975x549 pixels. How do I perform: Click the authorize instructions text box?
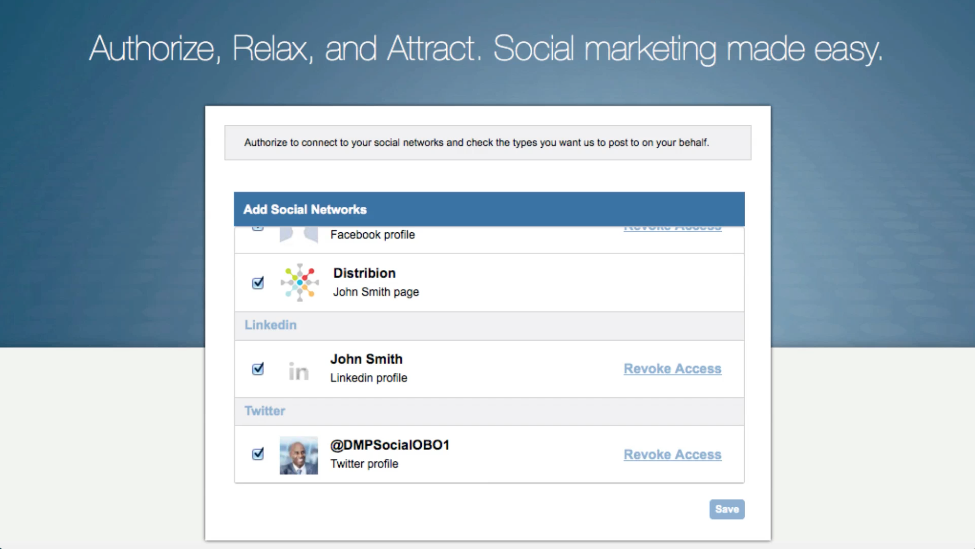tap(488, 142)
